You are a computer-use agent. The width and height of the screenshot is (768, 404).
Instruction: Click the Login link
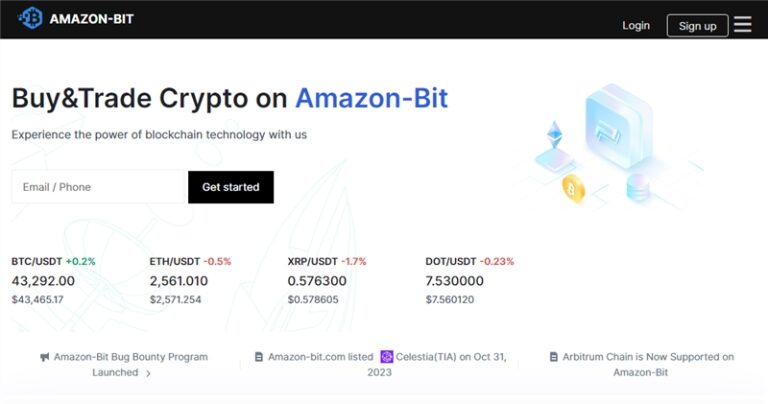click(636, 25)
